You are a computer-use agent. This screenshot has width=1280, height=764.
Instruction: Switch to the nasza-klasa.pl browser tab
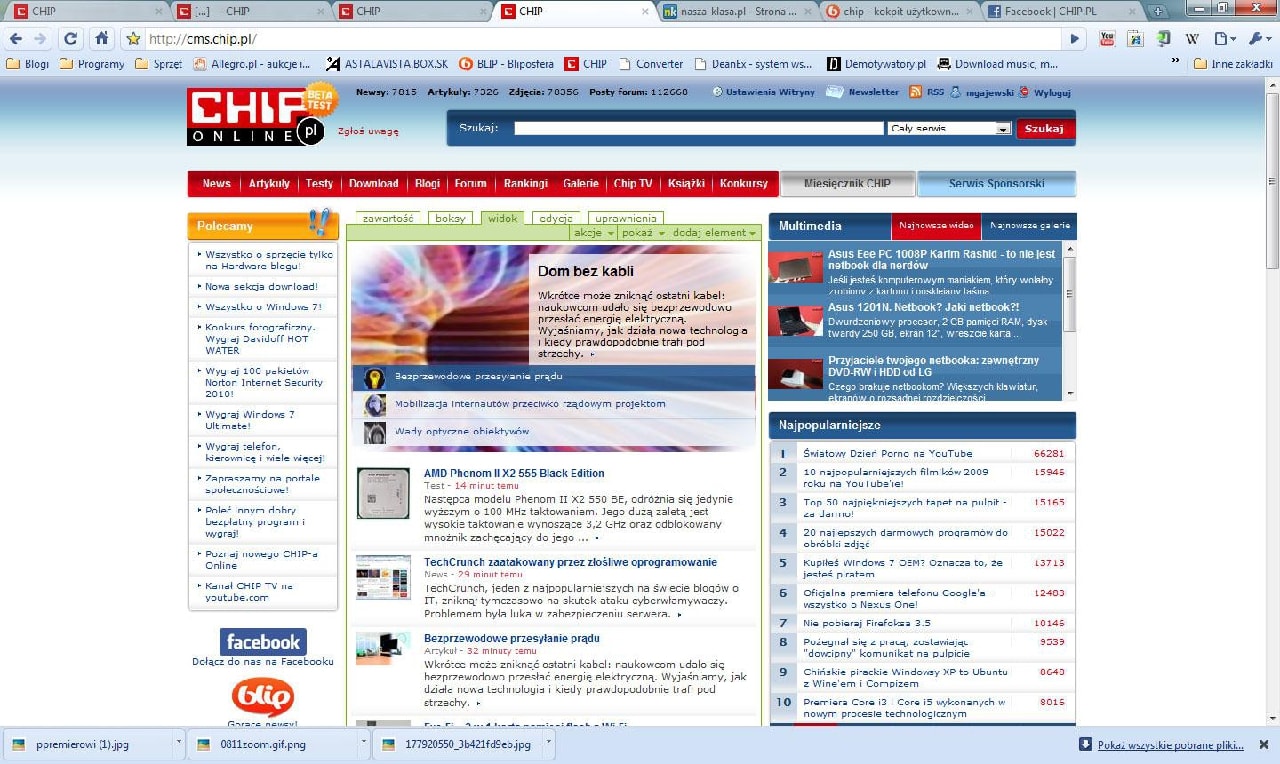tap(738, 11)
